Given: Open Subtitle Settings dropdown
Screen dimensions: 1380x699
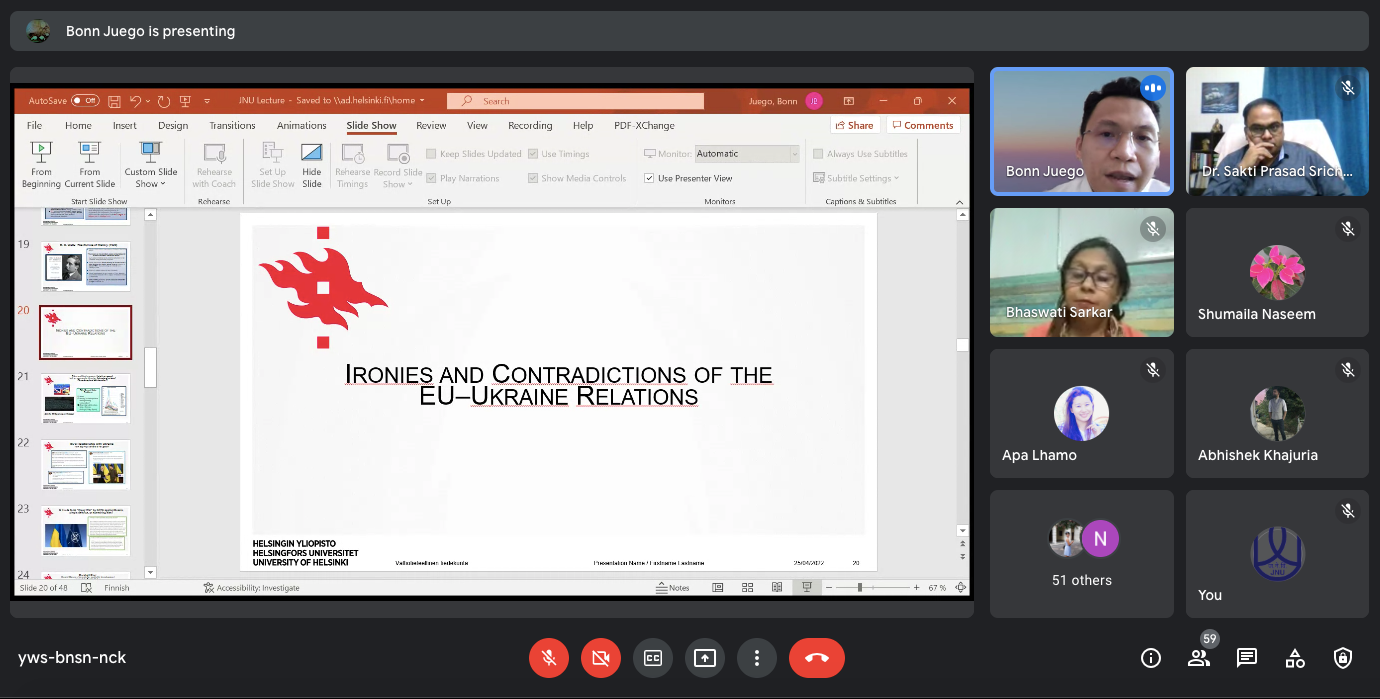Looking at the screenshot, I should [x=862, y=178].
